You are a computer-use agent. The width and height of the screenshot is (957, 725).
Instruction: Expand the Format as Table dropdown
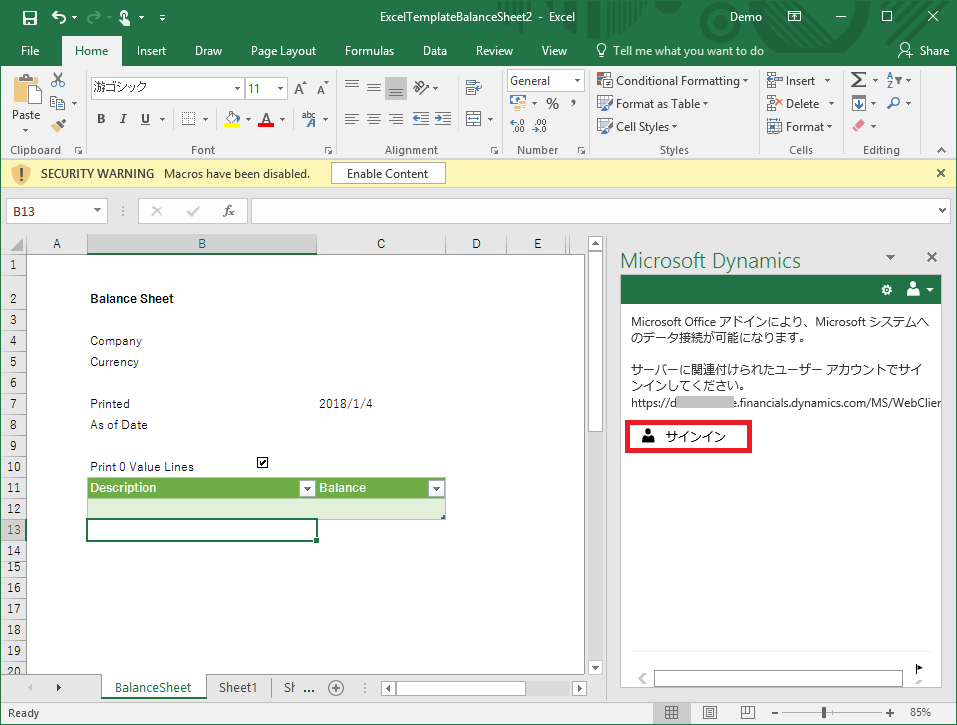pyautogui.click(x=706, y=104)
